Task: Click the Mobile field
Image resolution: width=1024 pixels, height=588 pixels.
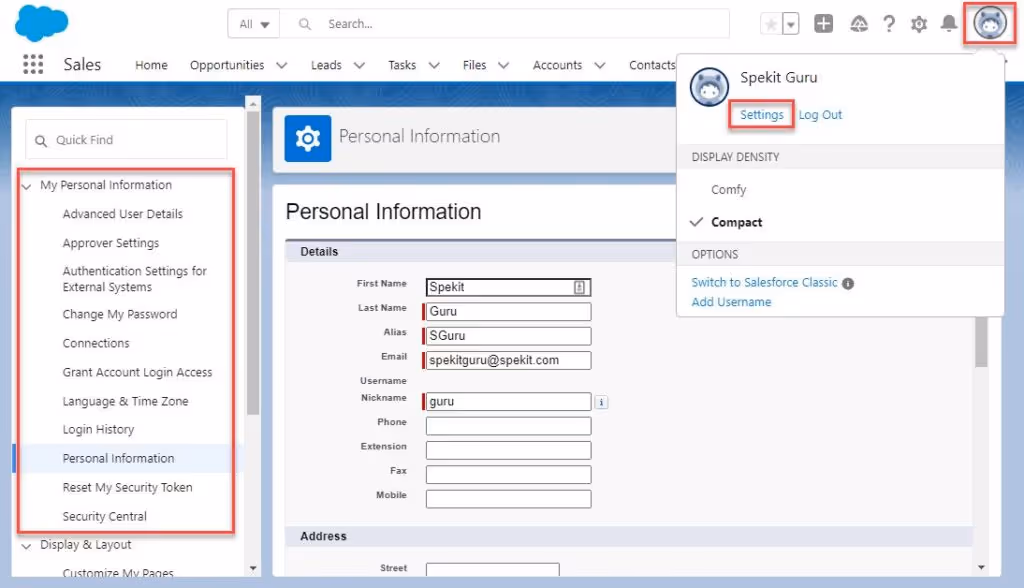Action: click(x=508, y=499)
